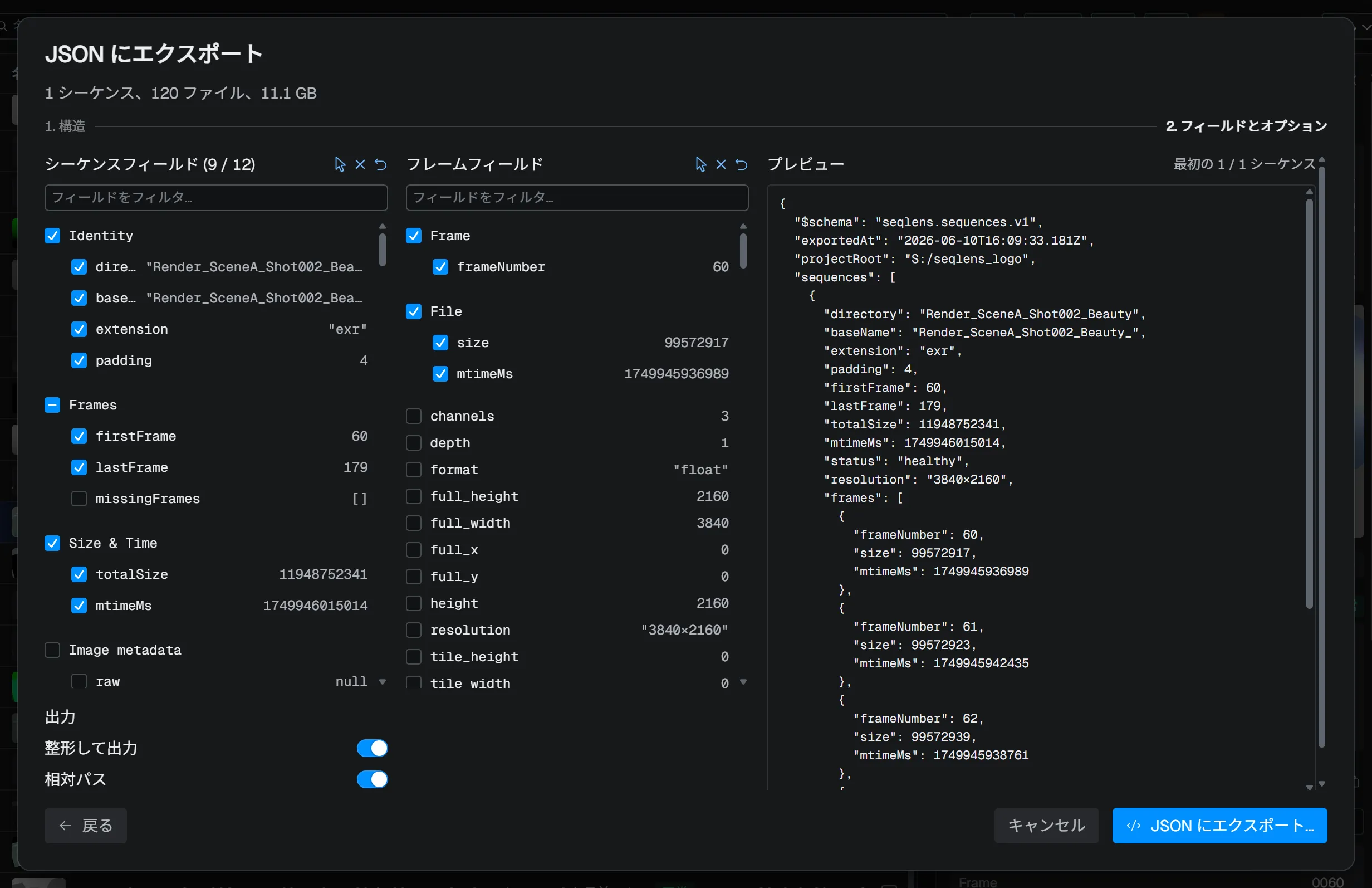Click the 戻る back button

pyautogui.click(x=86, y=826)
